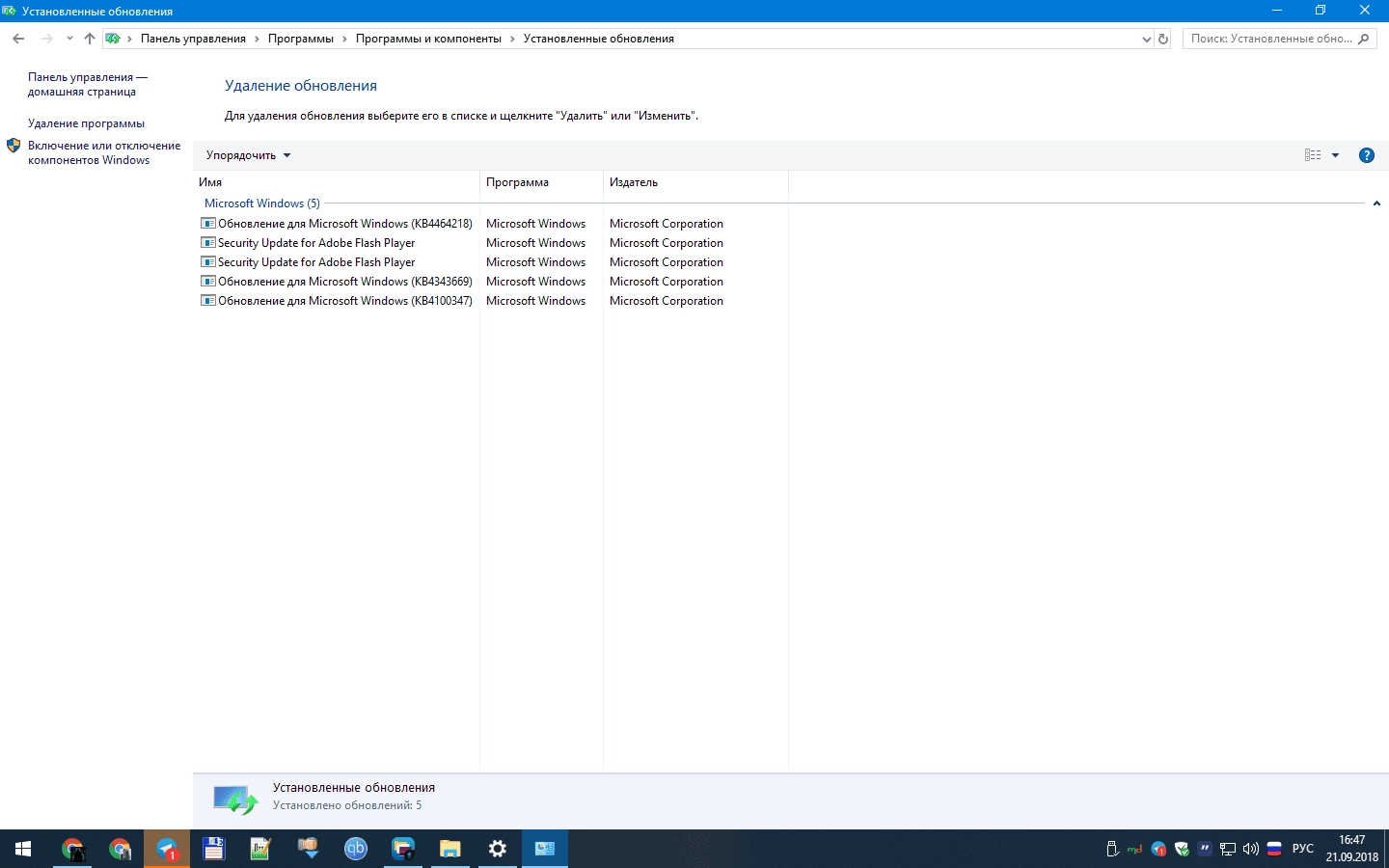The height and width of the screenshot is (868, 1389).
Task: Open the recent locations dropdown arrow
Action: tap(69, 39)
